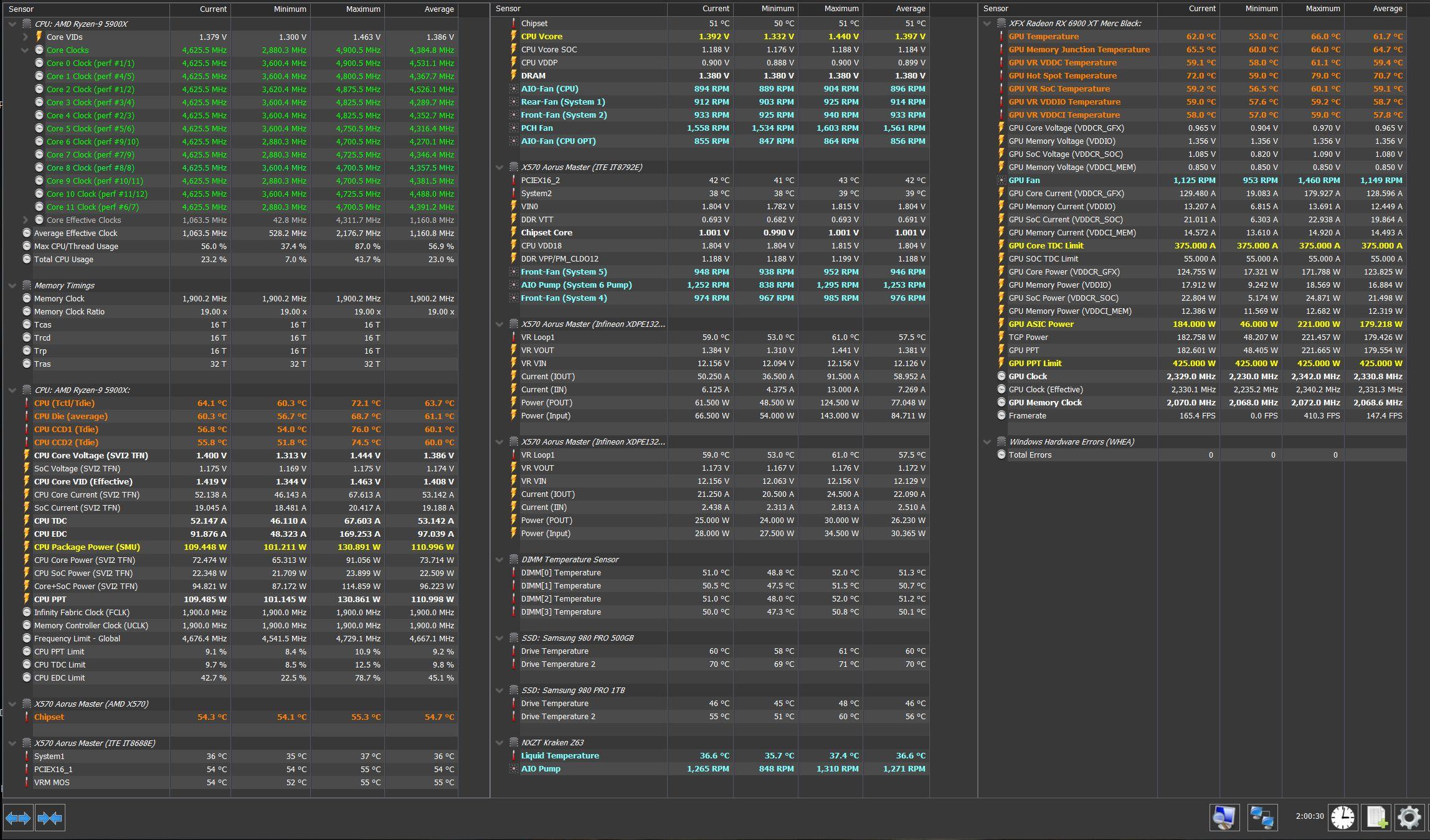Expand the Core Effective Clocks node
Screen dimensions: 1430x840
25,220
